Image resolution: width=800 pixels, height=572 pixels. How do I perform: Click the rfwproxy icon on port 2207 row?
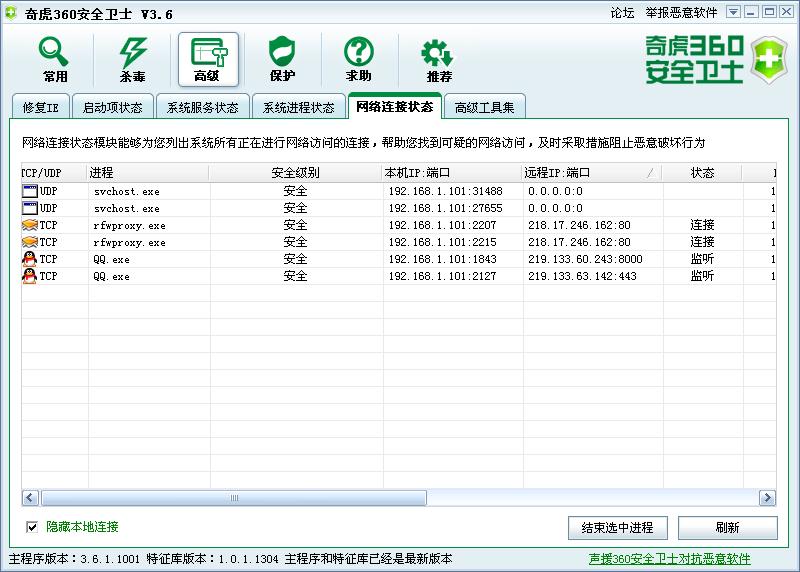pyautogui.click(x=30, y=225)
